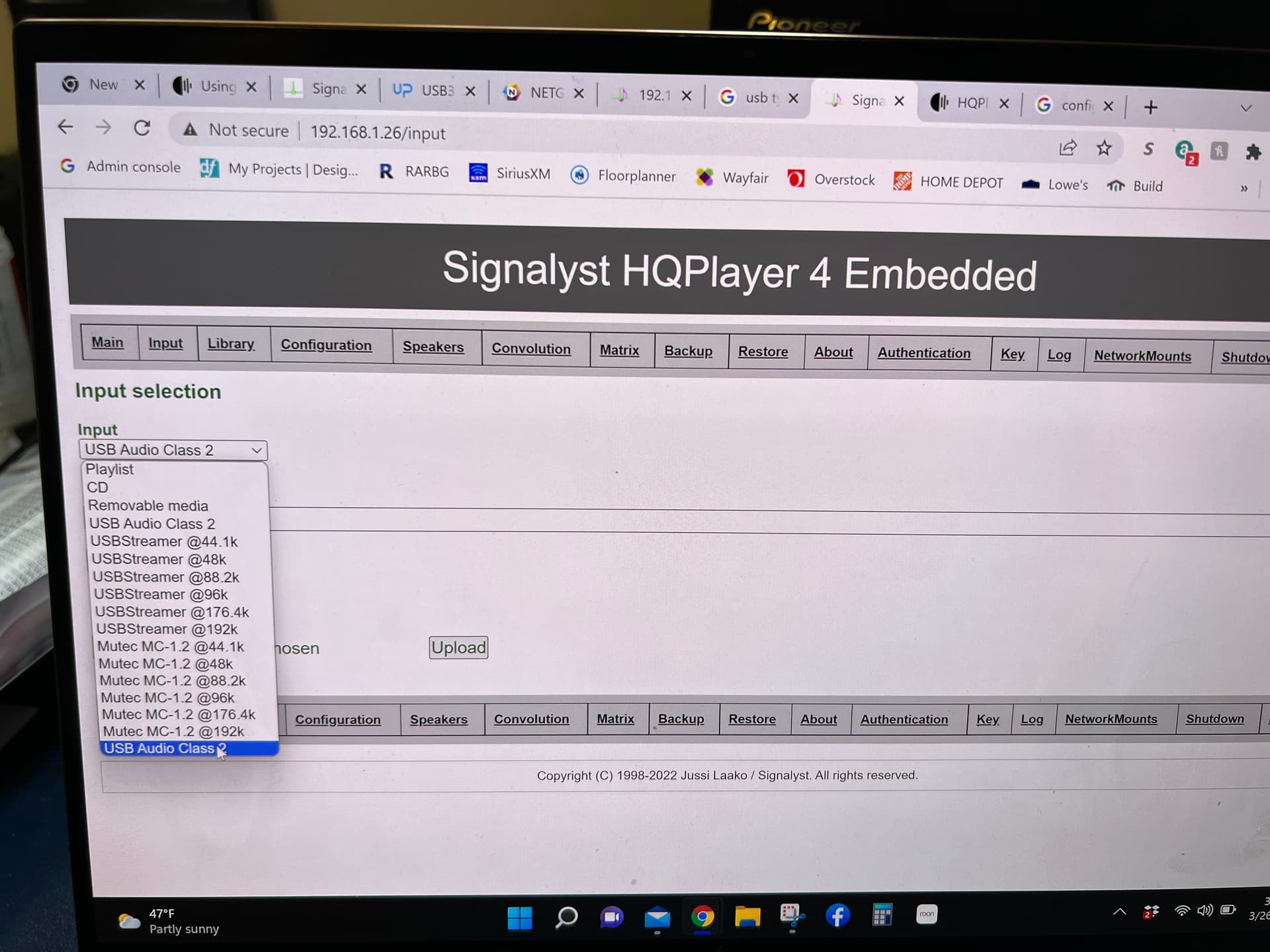The width and height of the screenshot is (1270, 952).
Task: Open the Roon app from taskbar
Action: 927,914
